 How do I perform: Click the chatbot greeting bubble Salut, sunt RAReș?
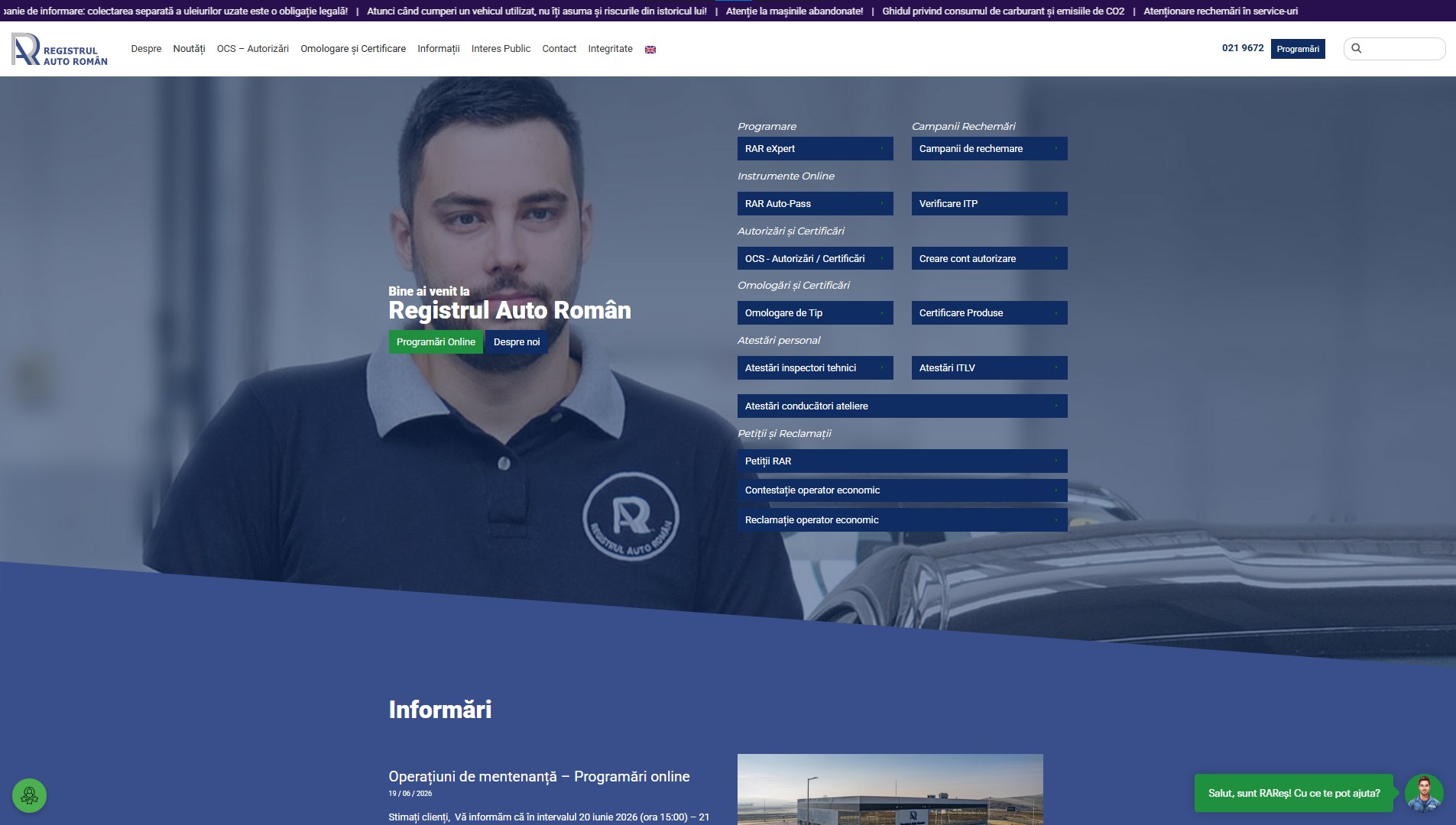[x=1294, y=794]
